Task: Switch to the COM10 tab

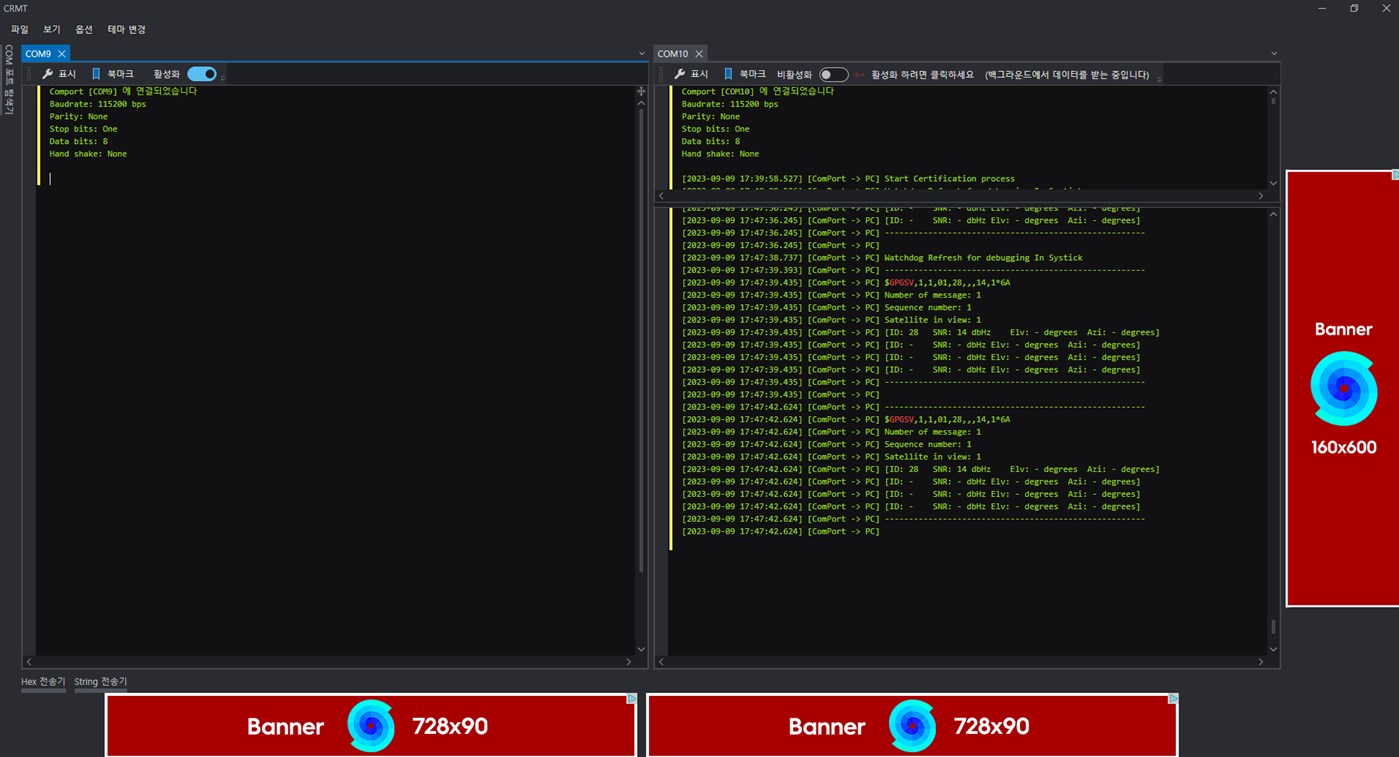Action: pyautogui.click(x=672, y=53)
